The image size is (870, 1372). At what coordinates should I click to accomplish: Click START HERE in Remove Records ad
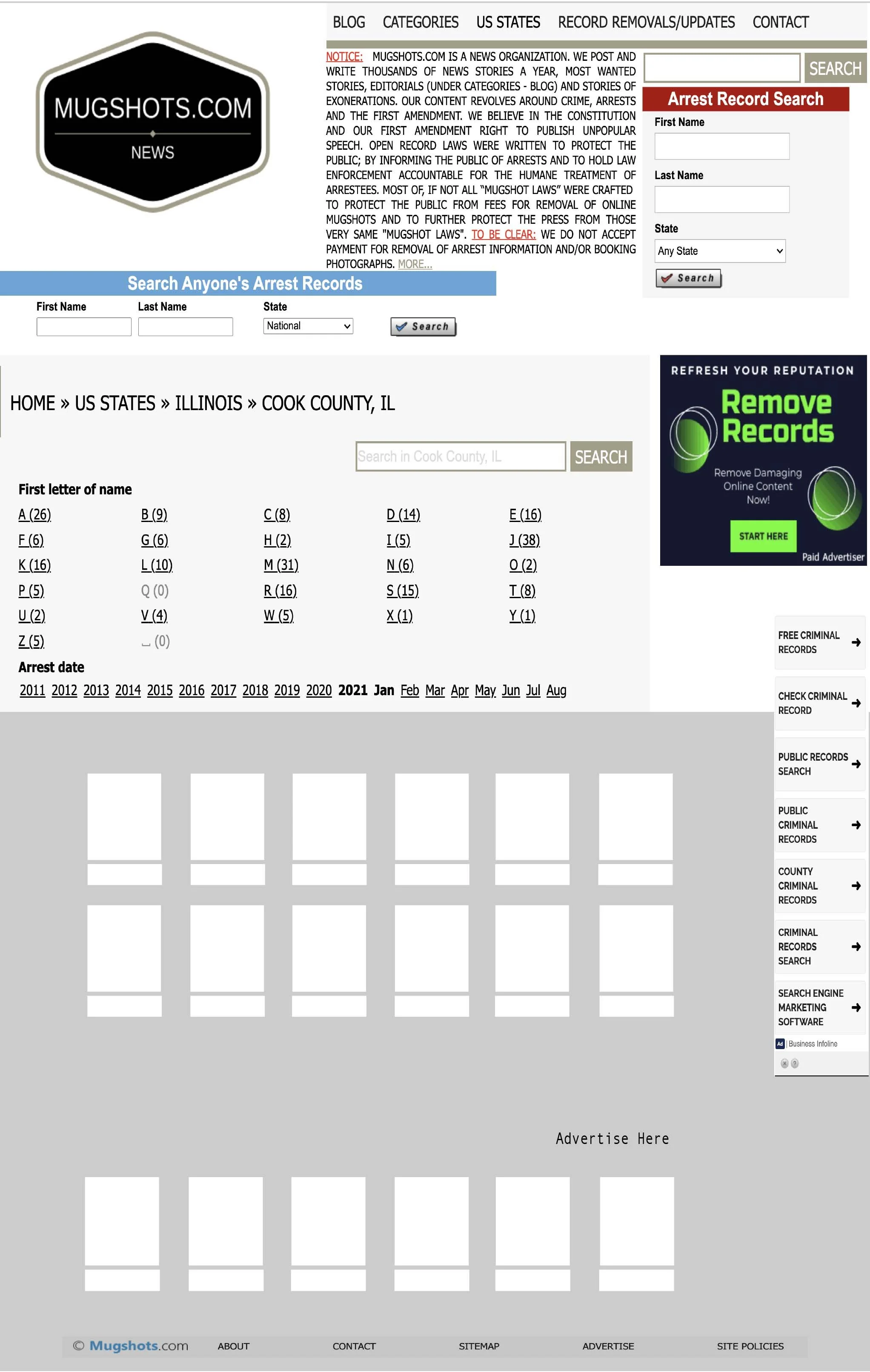tap(764, 536)
